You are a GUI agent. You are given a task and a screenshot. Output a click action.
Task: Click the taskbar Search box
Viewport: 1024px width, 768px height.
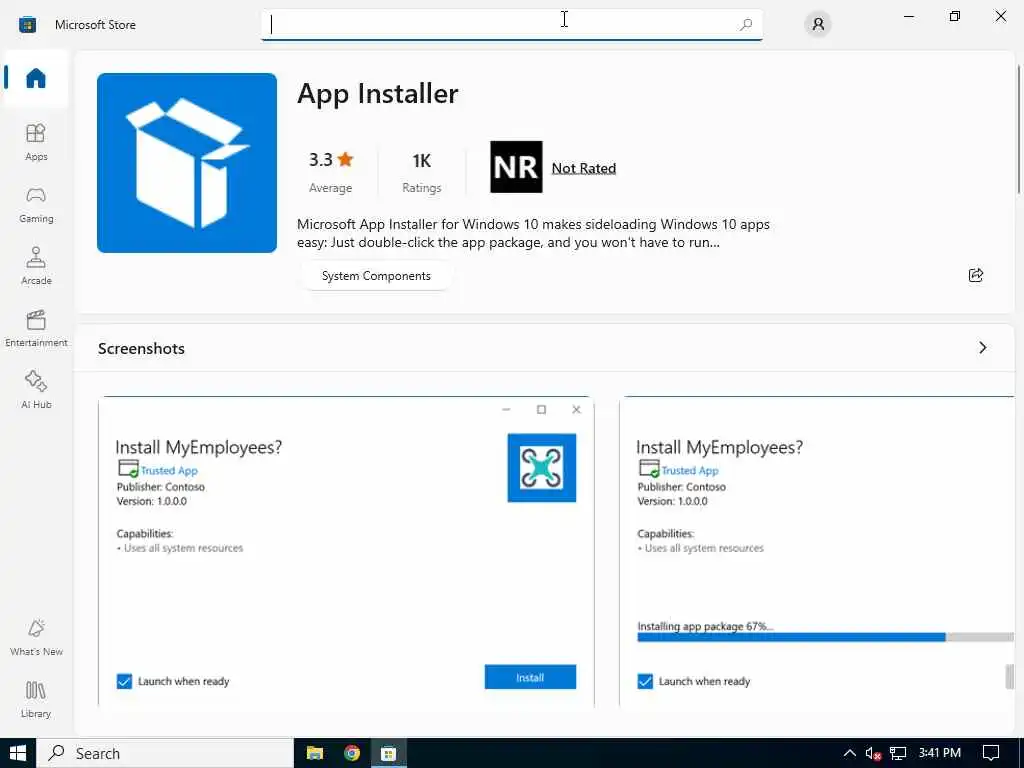tap(165, 753)
